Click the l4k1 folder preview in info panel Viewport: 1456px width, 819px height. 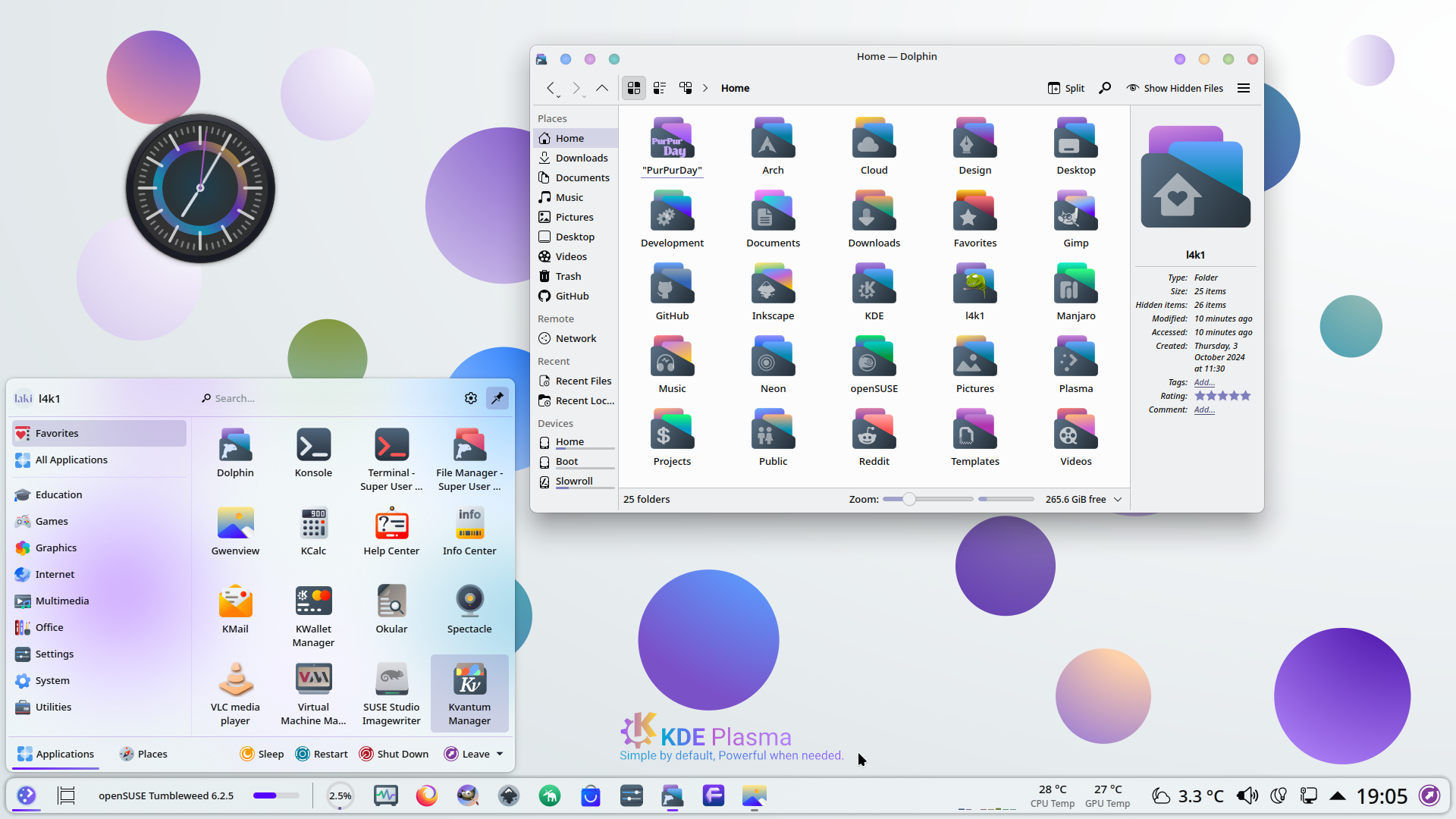tap(1195, 177)
